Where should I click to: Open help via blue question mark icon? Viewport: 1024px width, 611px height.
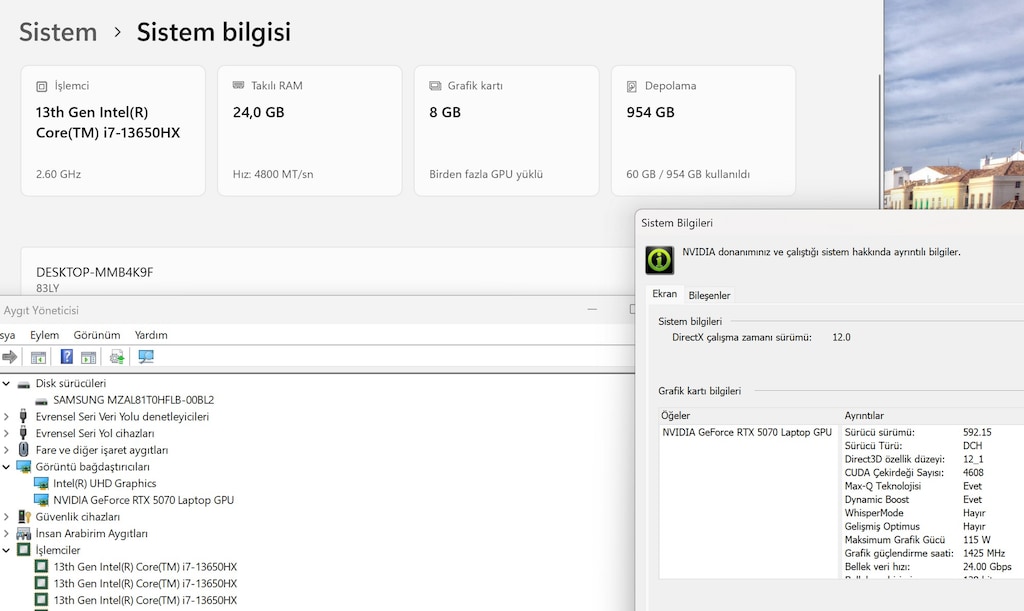point(67,356)
